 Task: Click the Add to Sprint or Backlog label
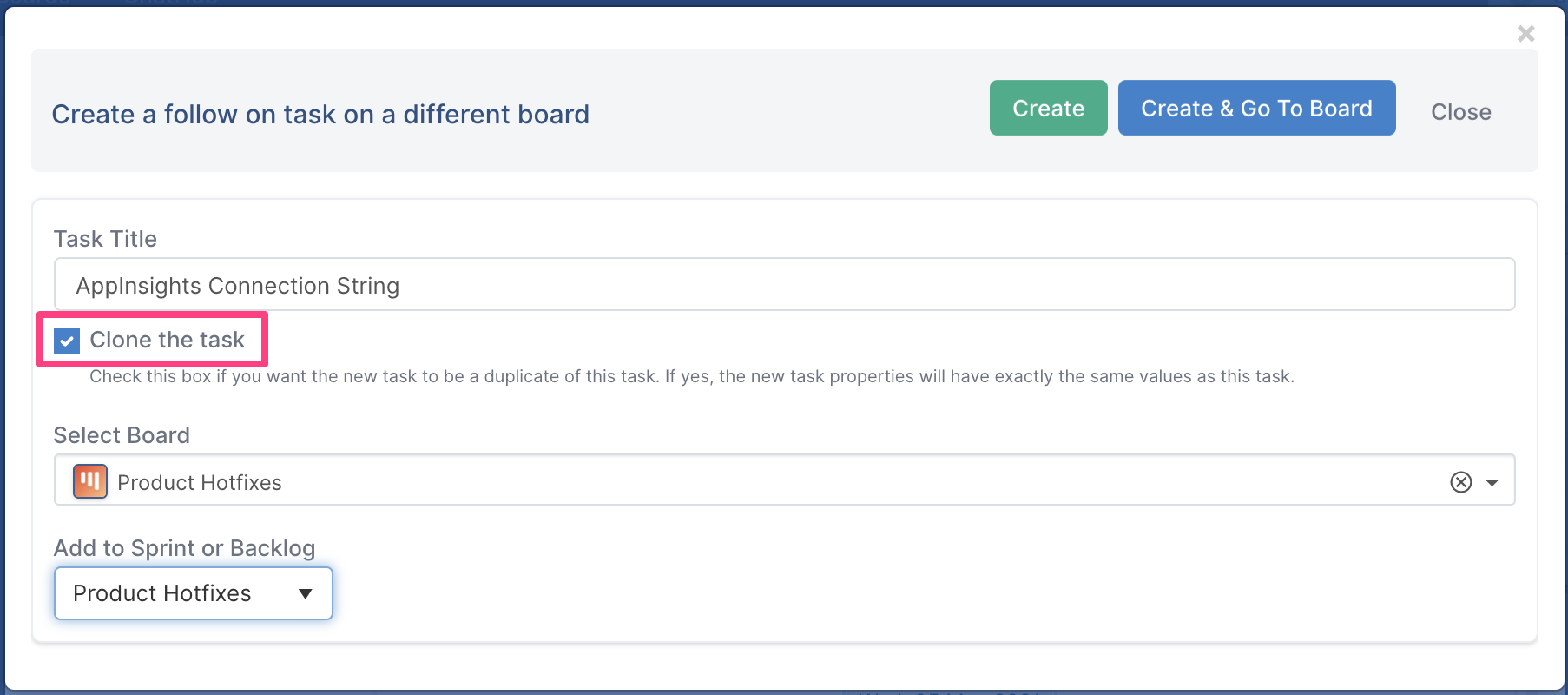click(184, 548)
